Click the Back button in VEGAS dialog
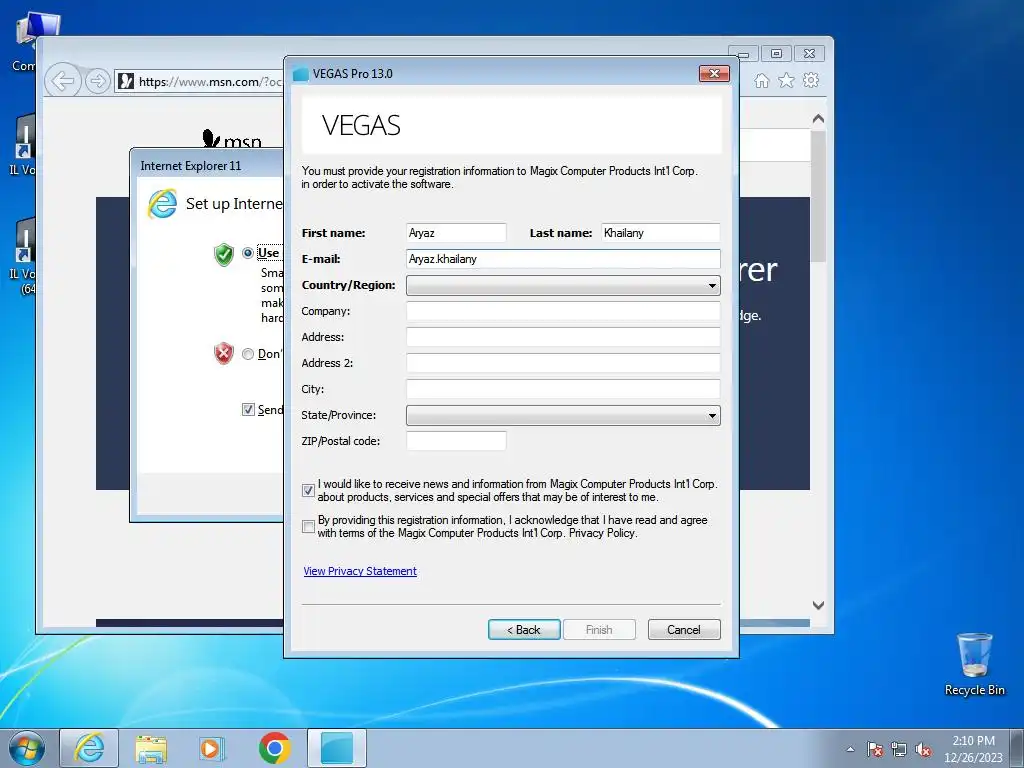Image resolution: width=1024 pixels, height=768 pixels. 524,630
